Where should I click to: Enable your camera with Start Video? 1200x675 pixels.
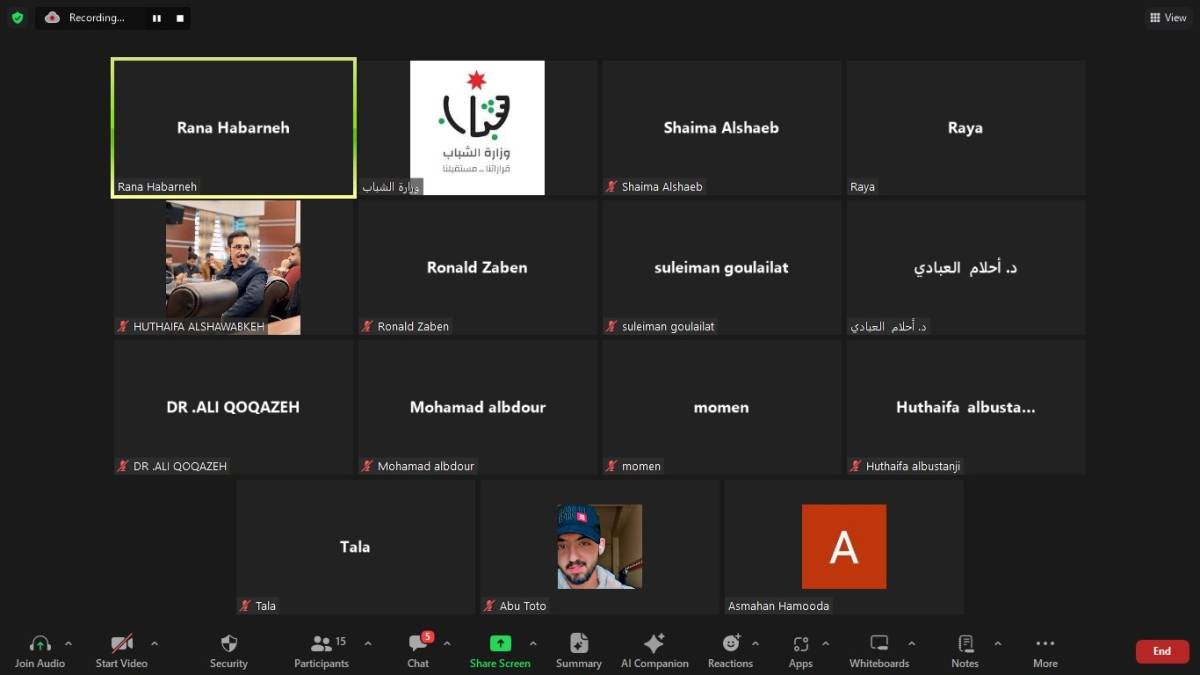click(x=120, y=650)
